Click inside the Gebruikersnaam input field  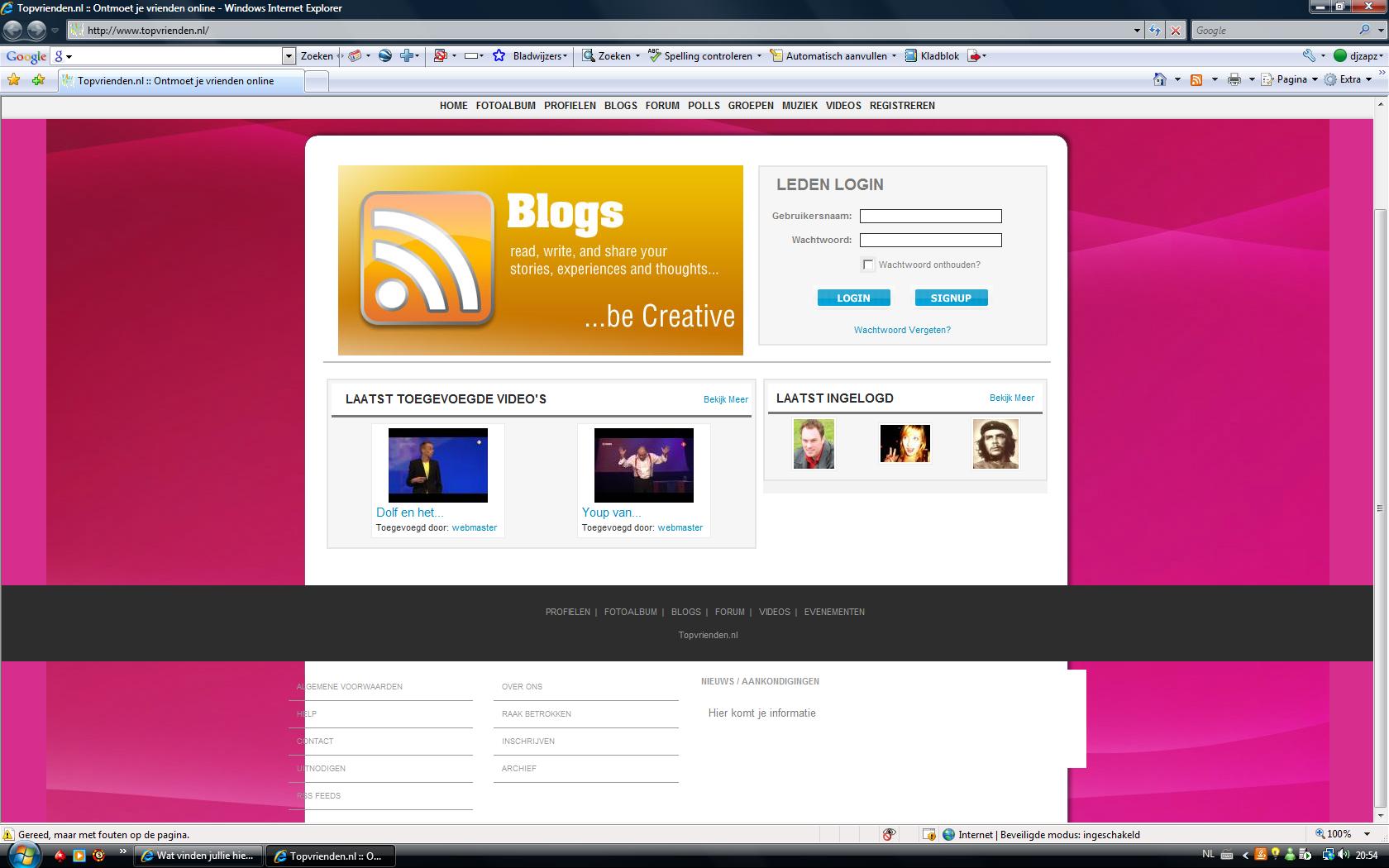pos(930,216)
